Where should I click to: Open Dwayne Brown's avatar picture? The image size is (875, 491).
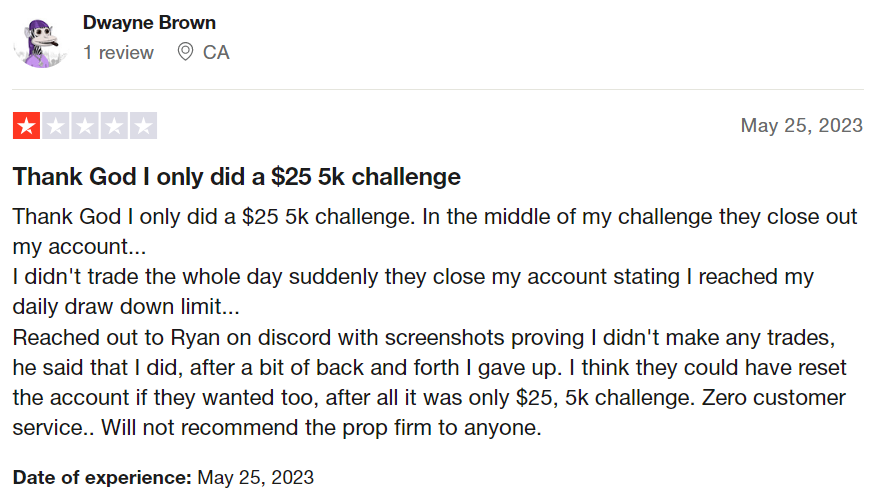click(40, 43)
